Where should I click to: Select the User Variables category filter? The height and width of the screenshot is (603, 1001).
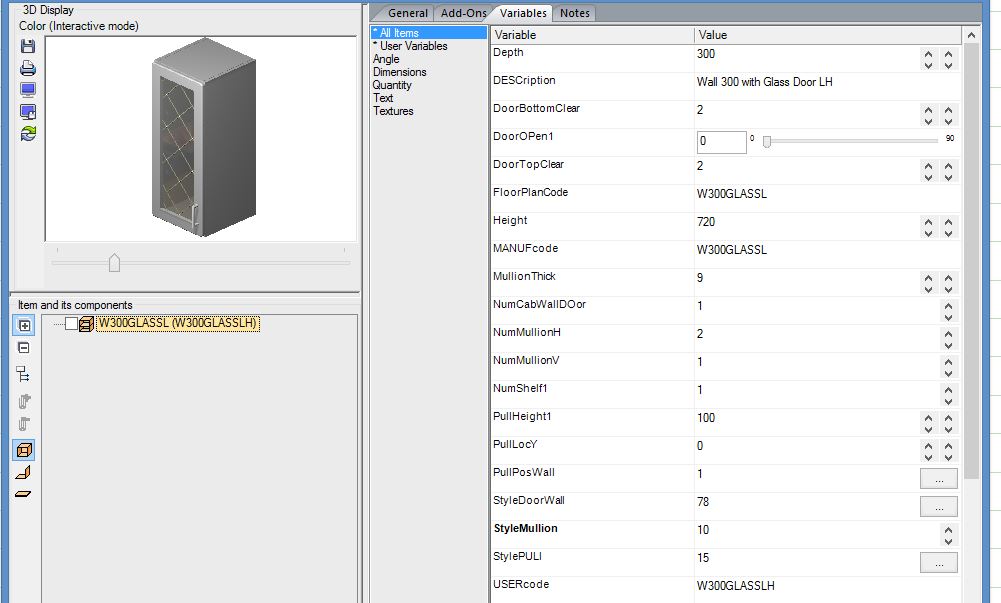tap(412, 46)
